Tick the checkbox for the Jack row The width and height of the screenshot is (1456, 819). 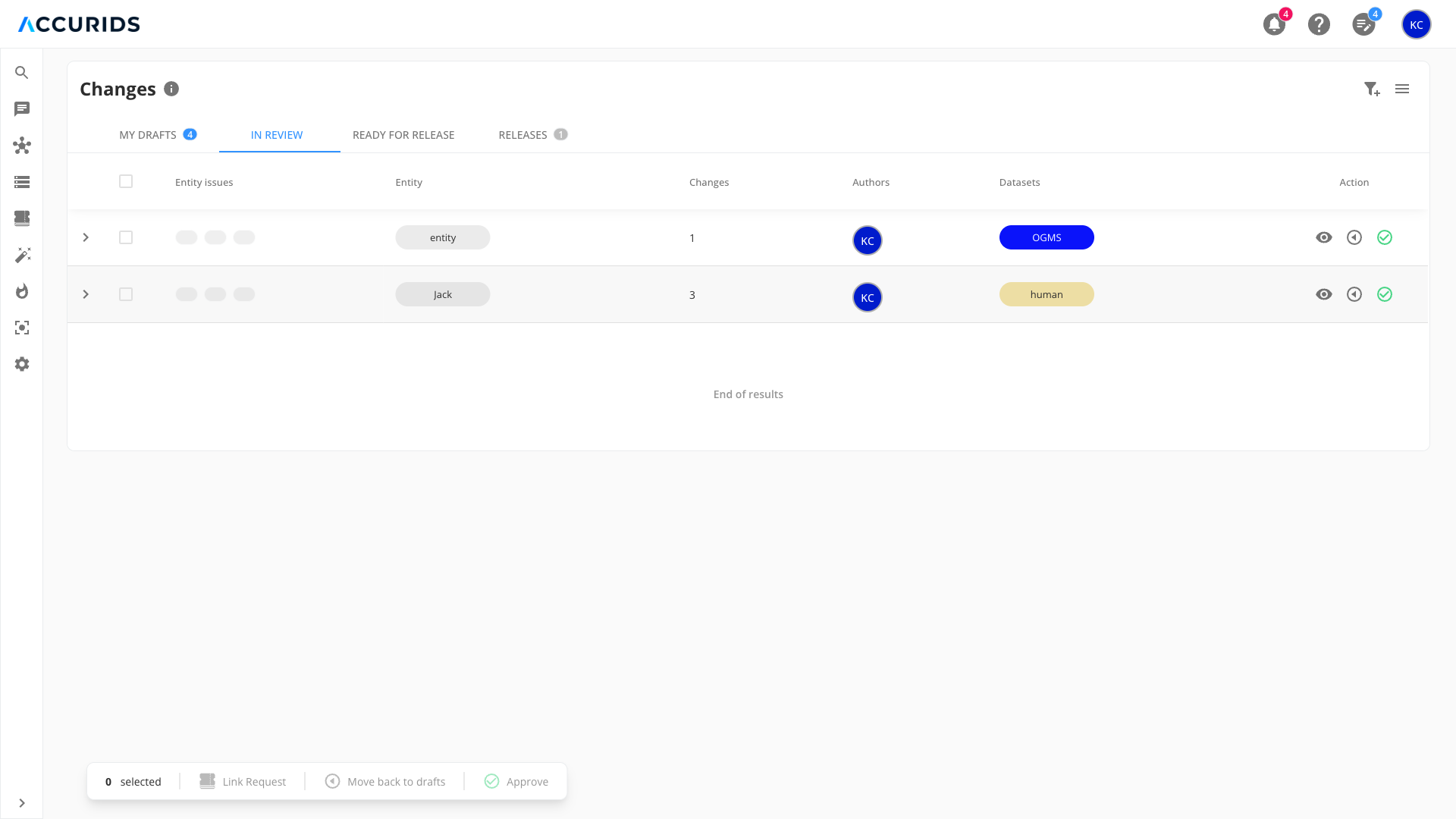click(x=126, y=293)
